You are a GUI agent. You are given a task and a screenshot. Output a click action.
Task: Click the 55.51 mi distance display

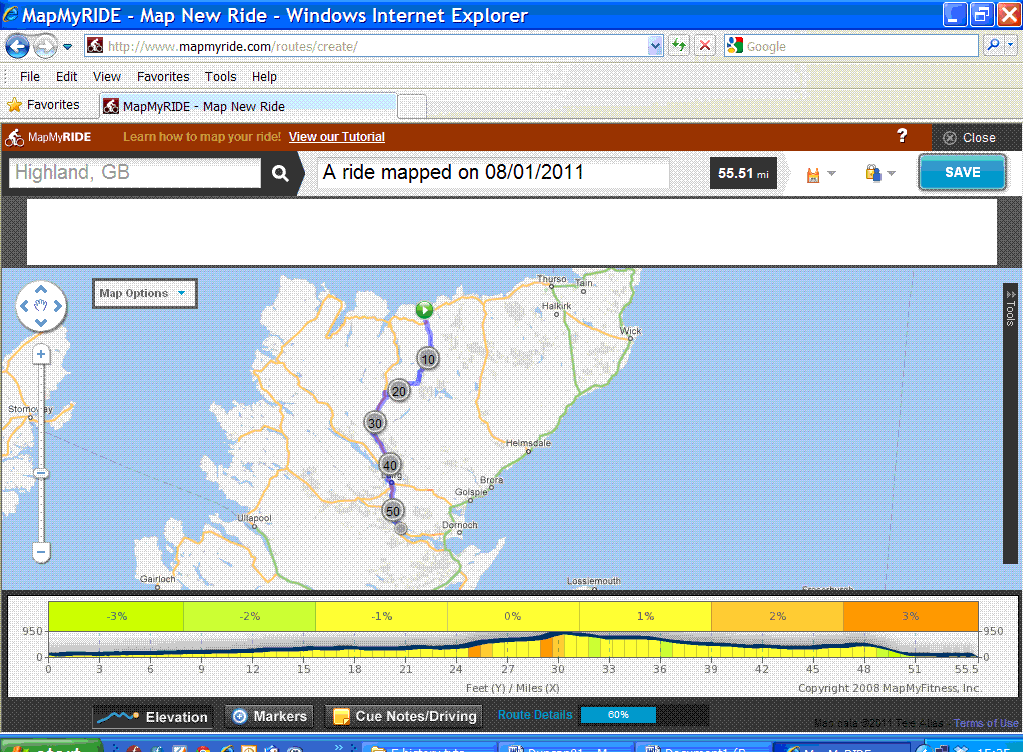(x=743, y=173)
